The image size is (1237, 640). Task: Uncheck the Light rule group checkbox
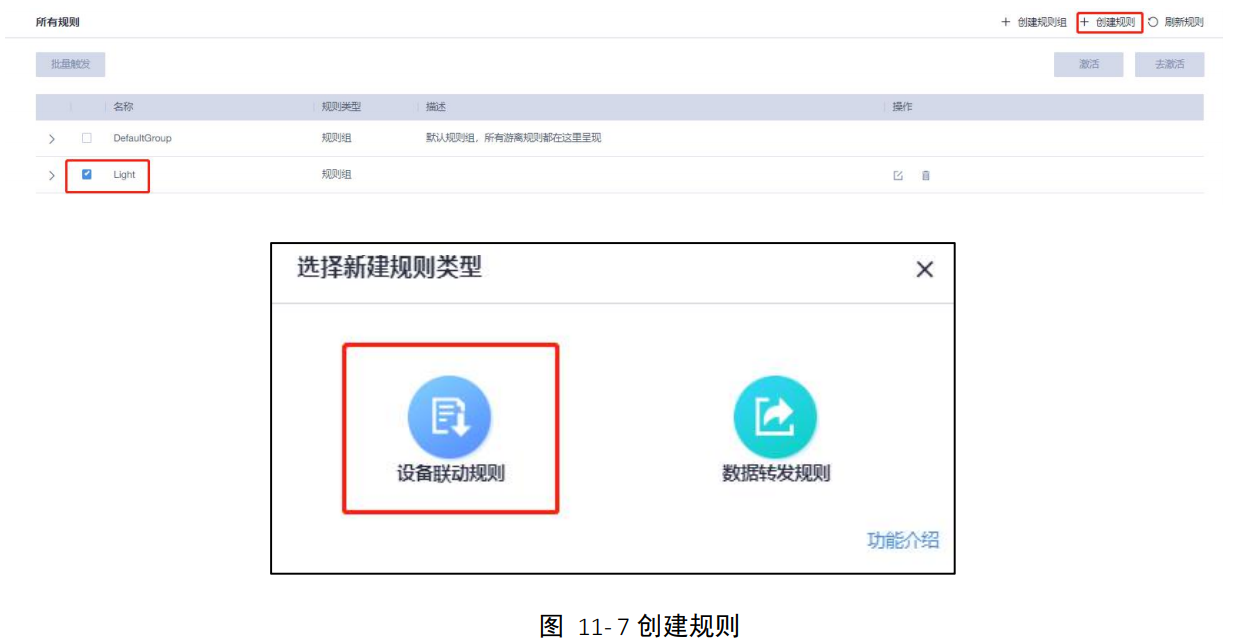85,175
